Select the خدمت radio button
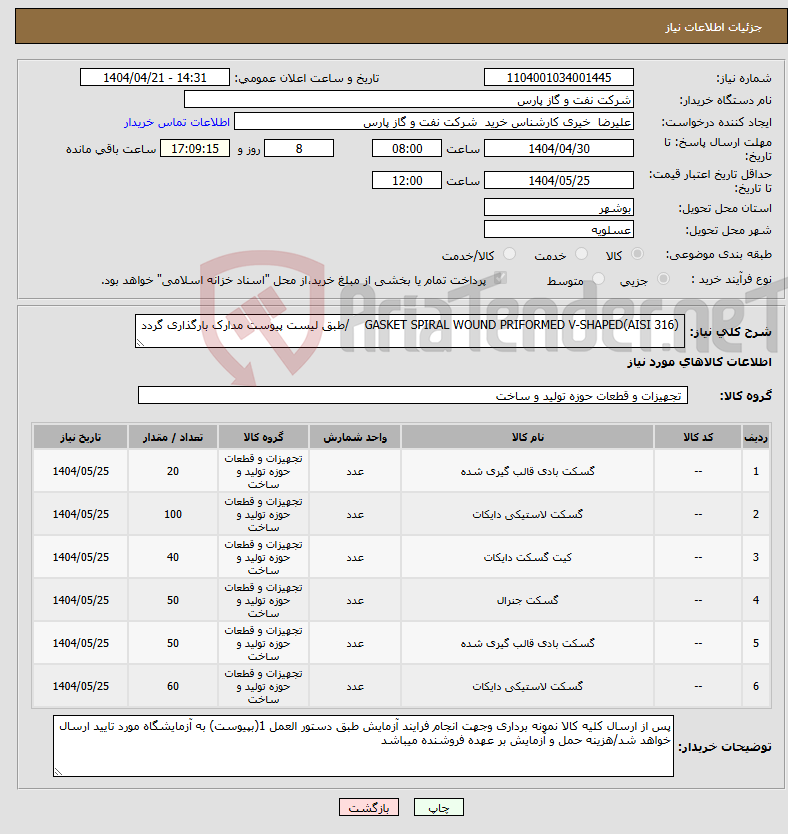 coord(582,254)
